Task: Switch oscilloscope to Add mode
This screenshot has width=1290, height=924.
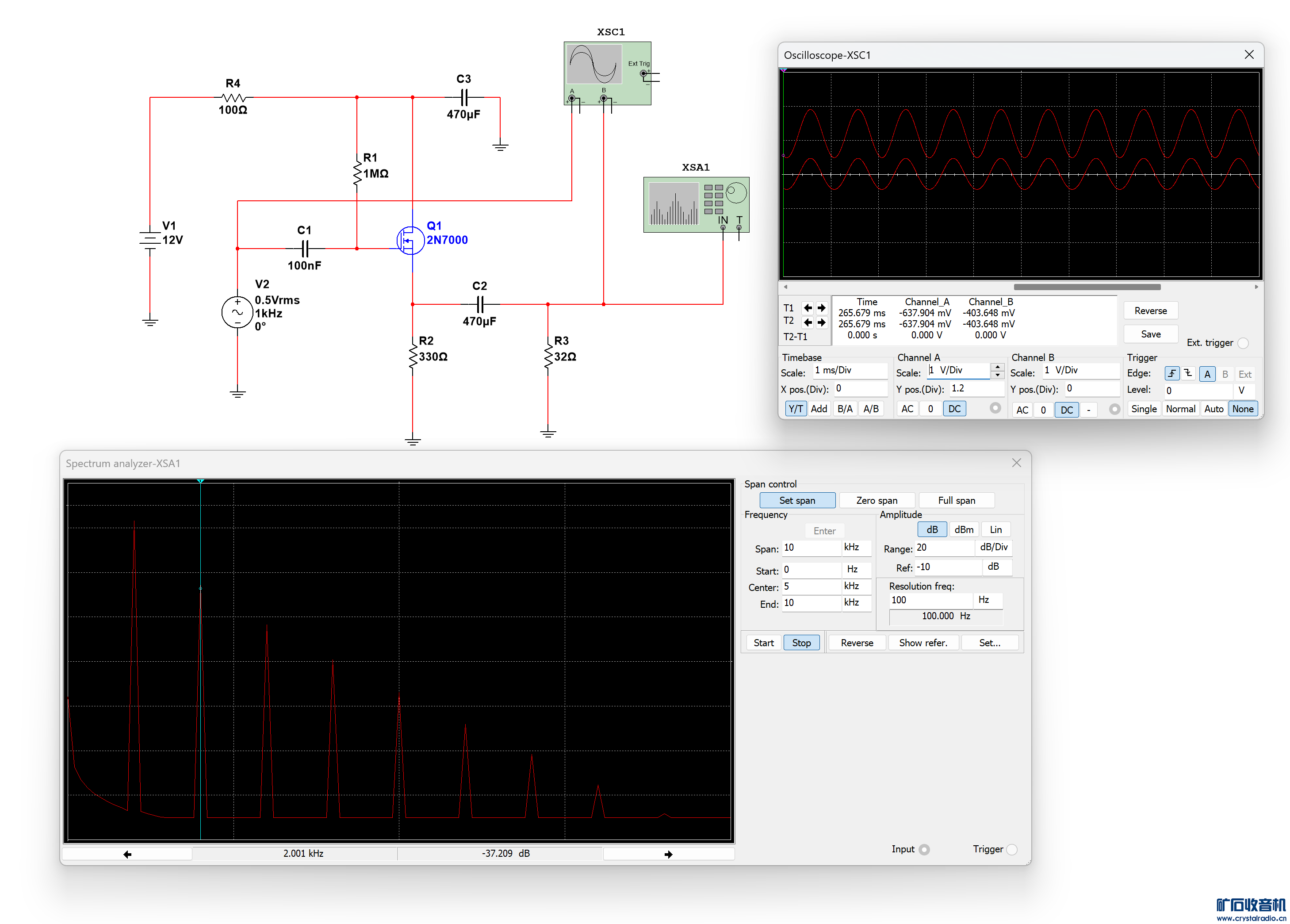Action: [819, 409]
